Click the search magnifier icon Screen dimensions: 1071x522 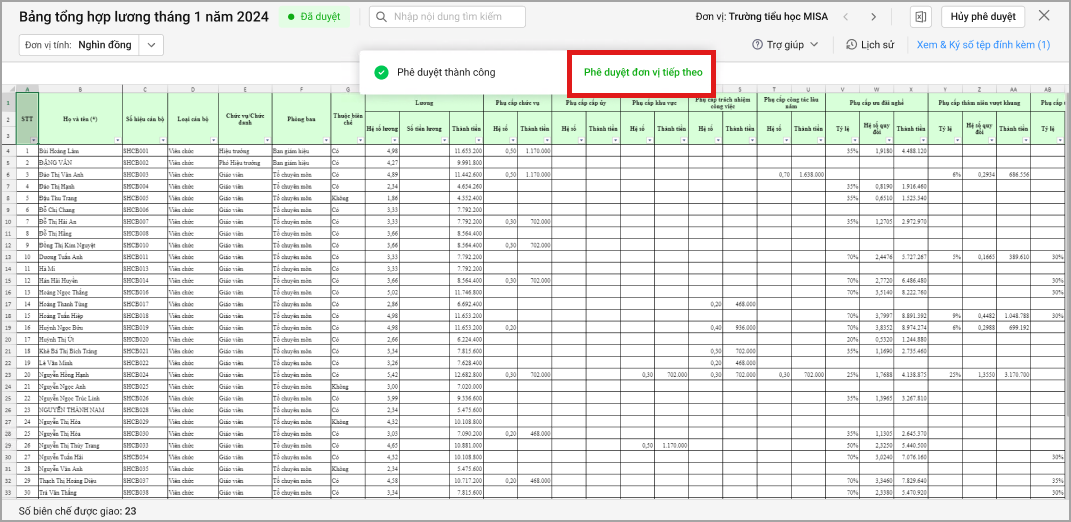(x=382, y=17)
